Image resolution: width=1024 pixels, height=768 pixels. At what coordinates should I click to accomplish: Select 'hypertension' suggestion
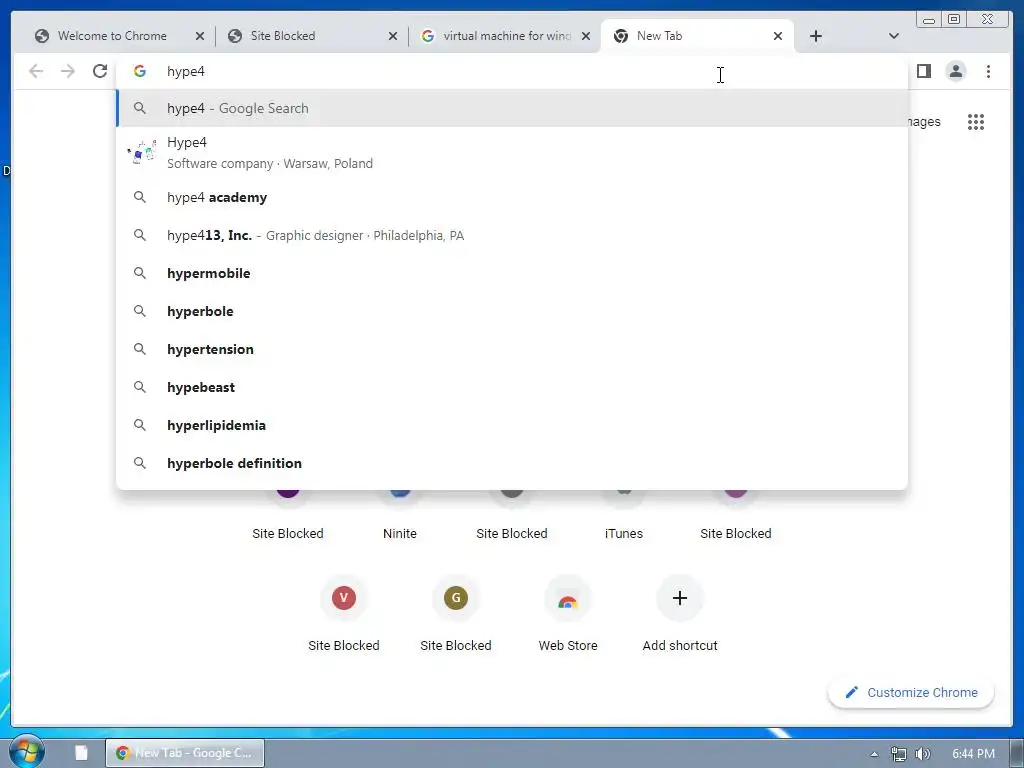[512, 349]
